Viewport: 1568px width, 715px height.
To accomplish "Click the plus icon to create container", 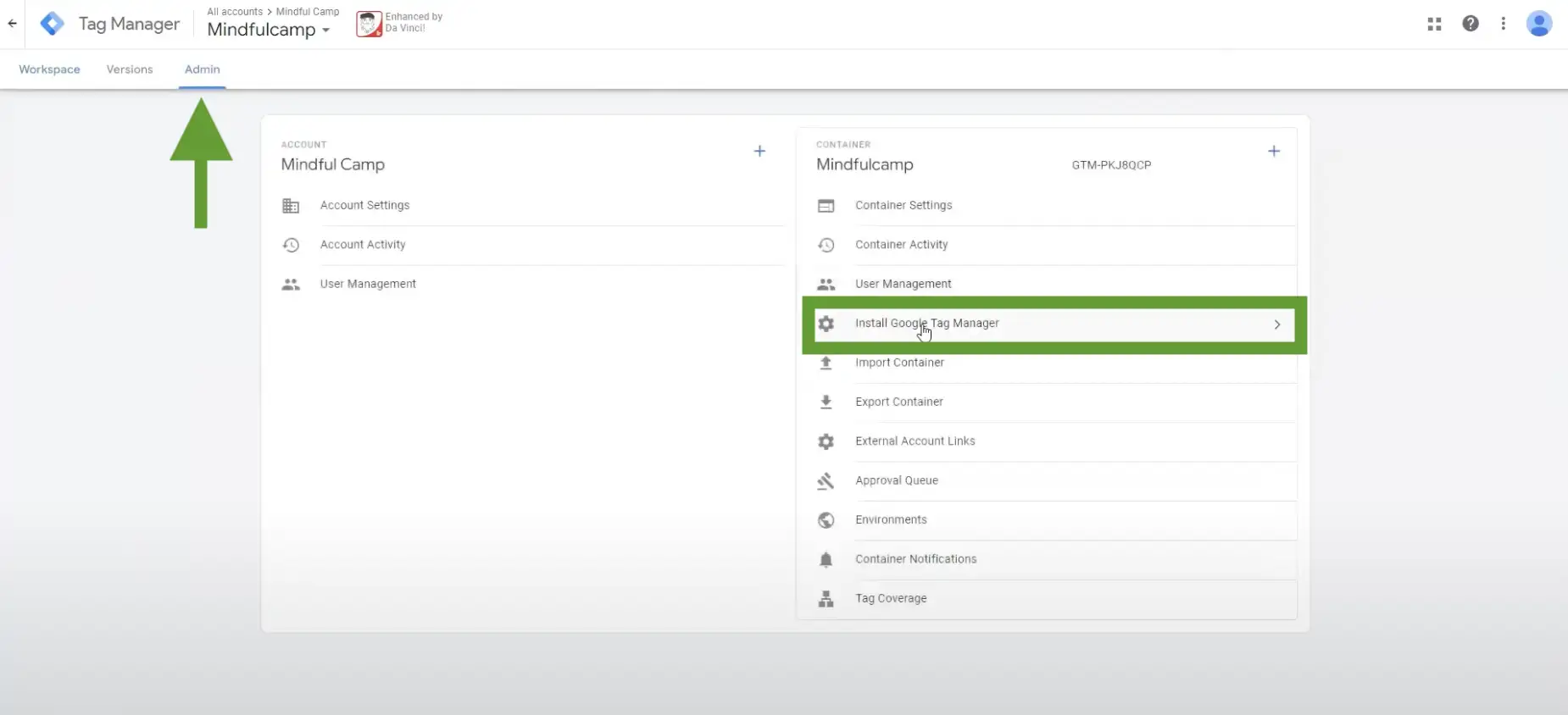I will pos(1274,151).
